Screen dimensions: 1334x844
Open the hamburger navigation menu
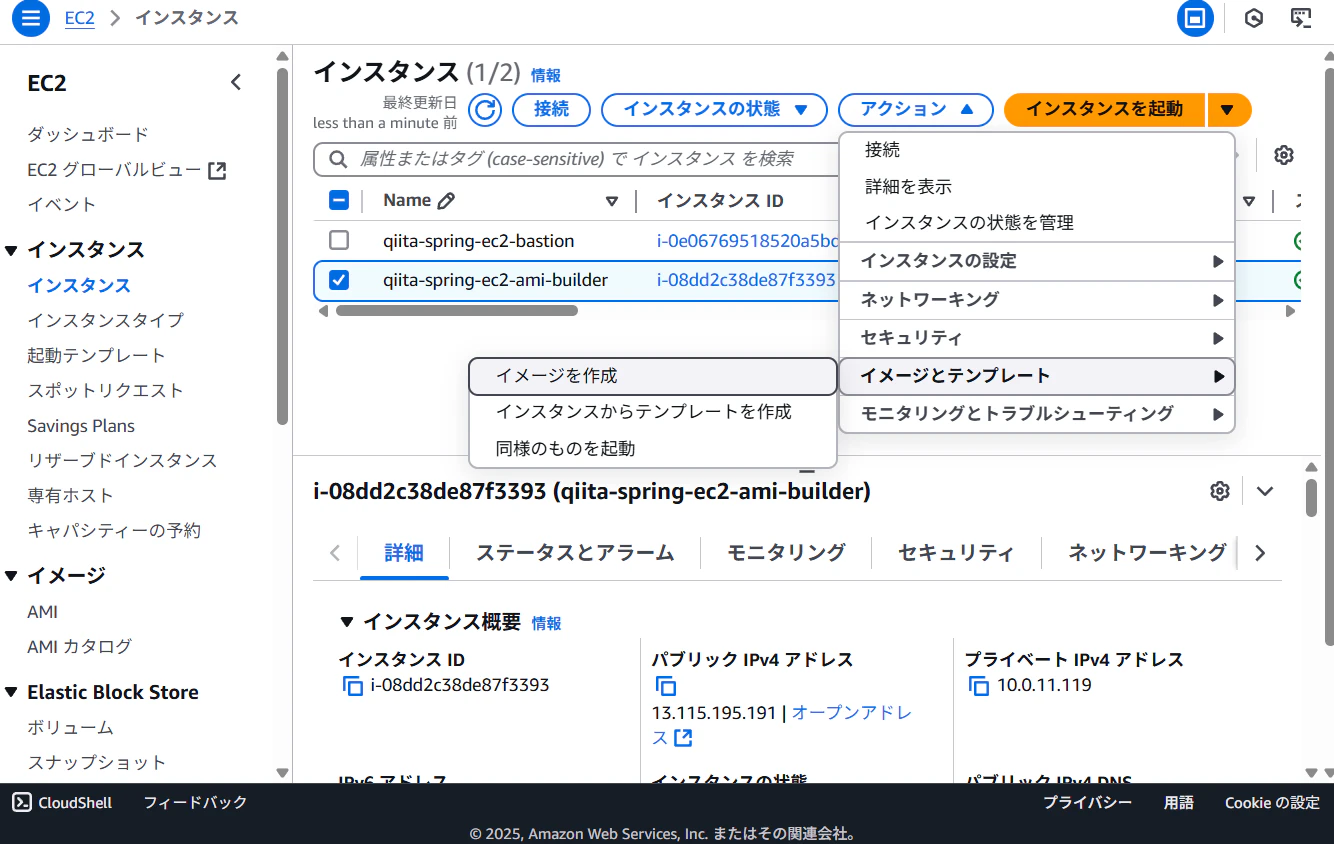point(30,18)
